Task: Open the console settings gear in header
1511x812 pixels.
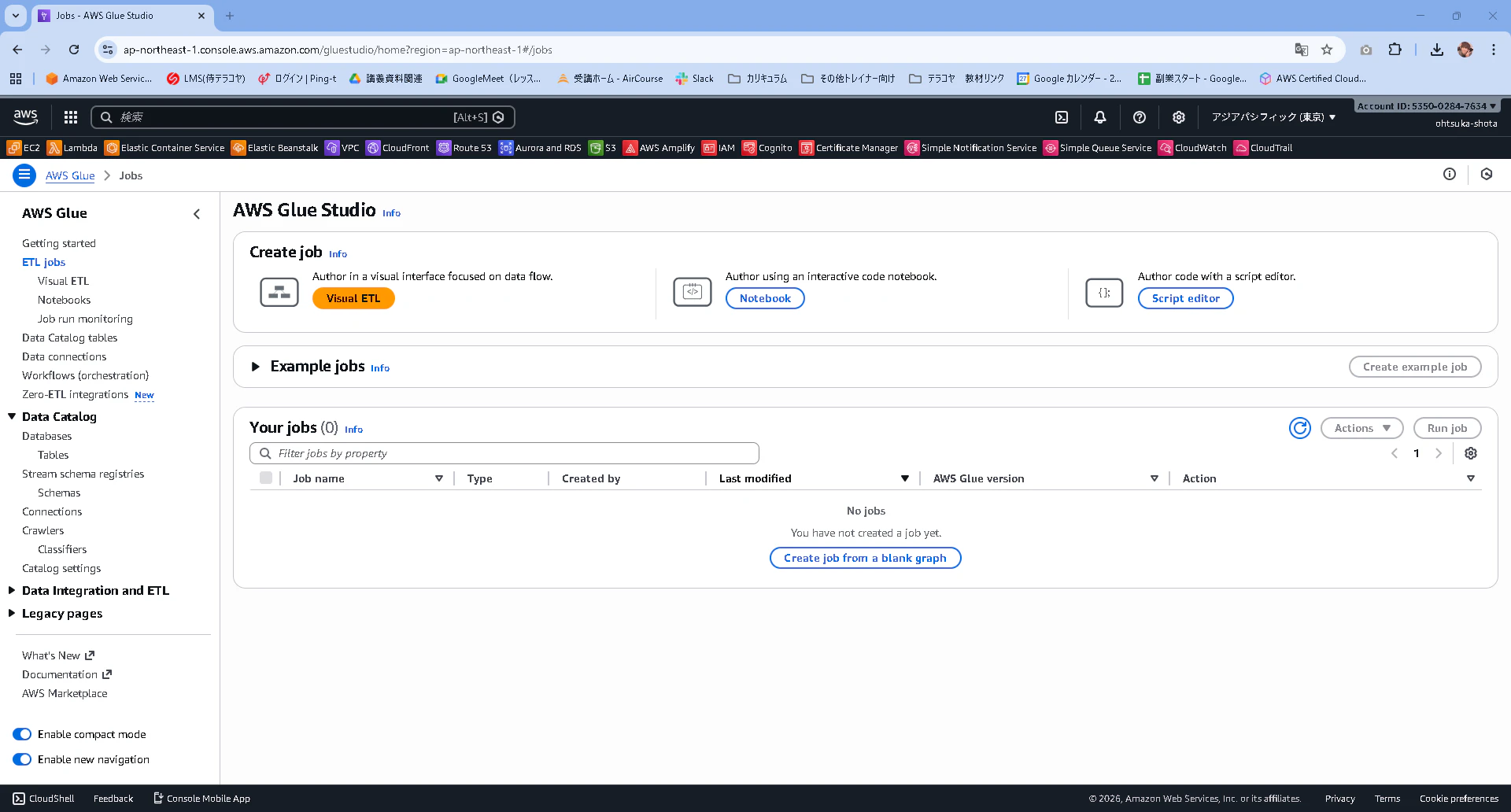Action: click(x=1178, y=117)
